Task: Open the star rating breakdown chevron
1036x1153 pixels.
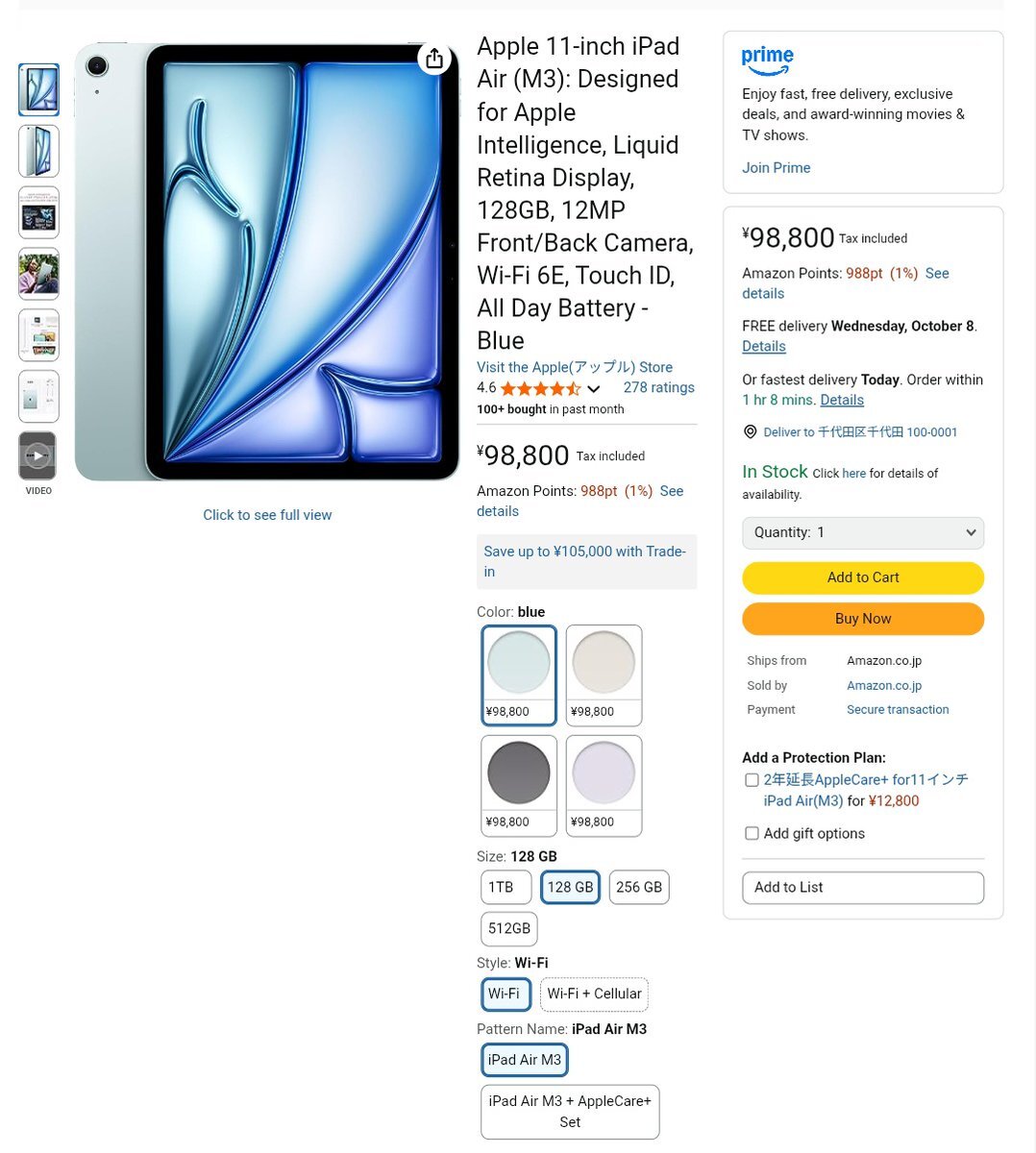Action: point(593,389)
